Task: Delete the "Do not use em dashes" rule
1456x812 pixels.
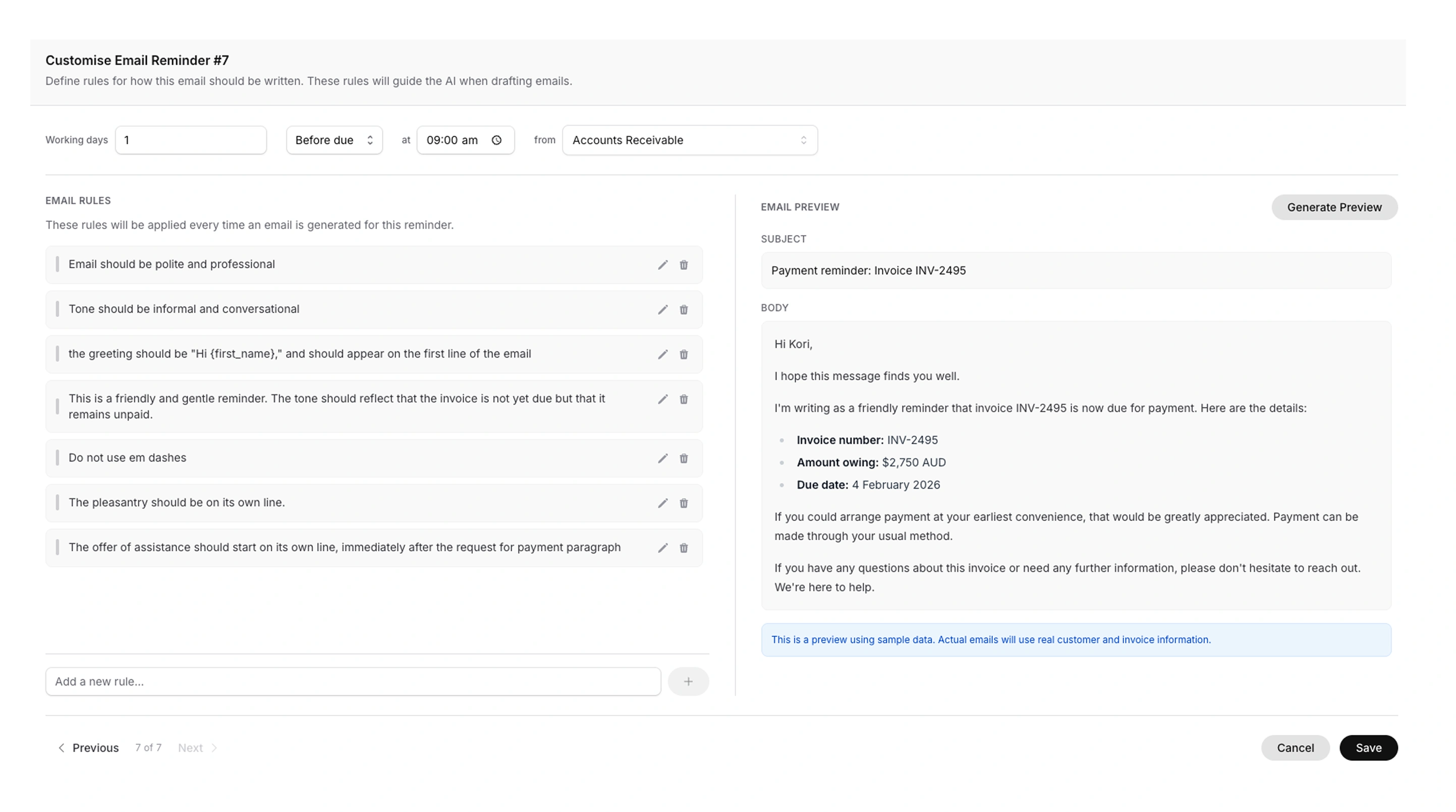Action: click(x=684, y=458)
